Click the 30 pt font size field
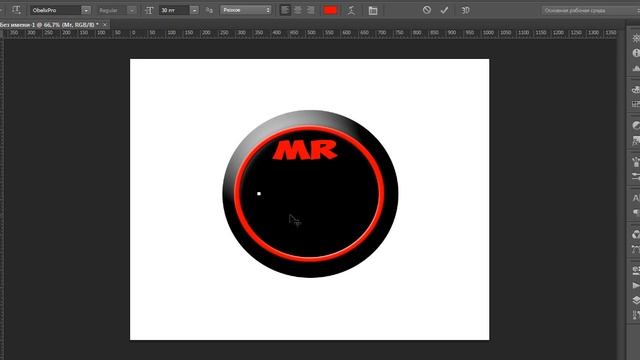The image size is (640, 360). click(174, 10)
